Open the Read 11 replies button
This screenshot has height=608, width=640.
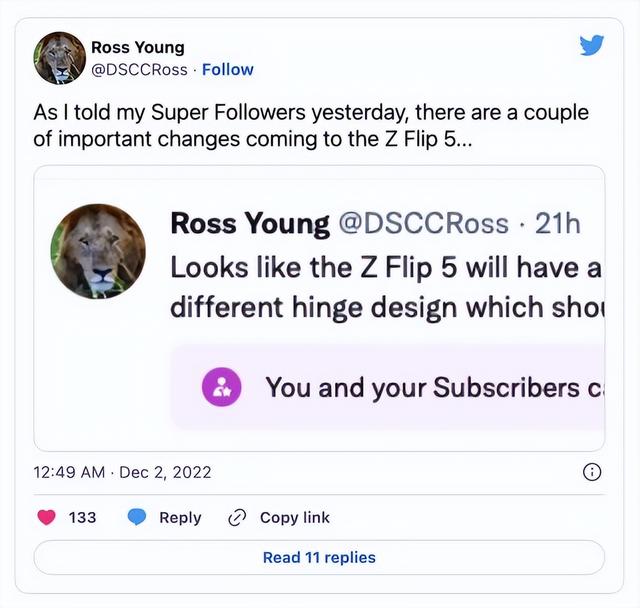tap(319, 557)
